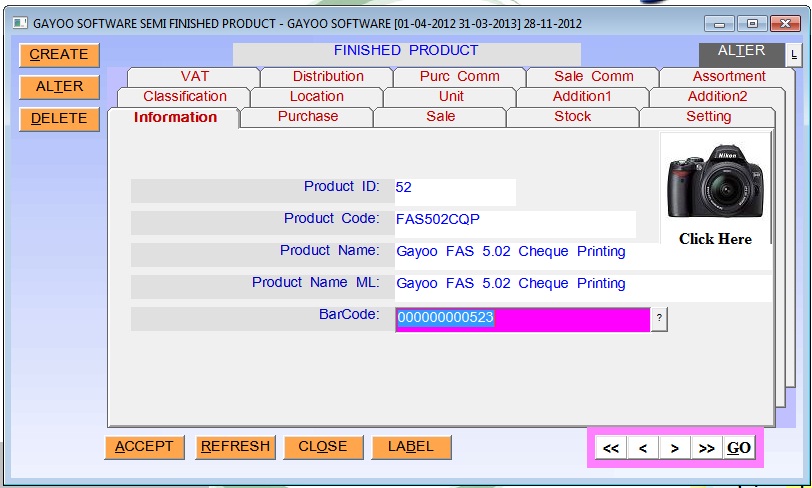Open the Addition2 tab
This screenshot has height=488, width=812.
click(x=717, y=97)
